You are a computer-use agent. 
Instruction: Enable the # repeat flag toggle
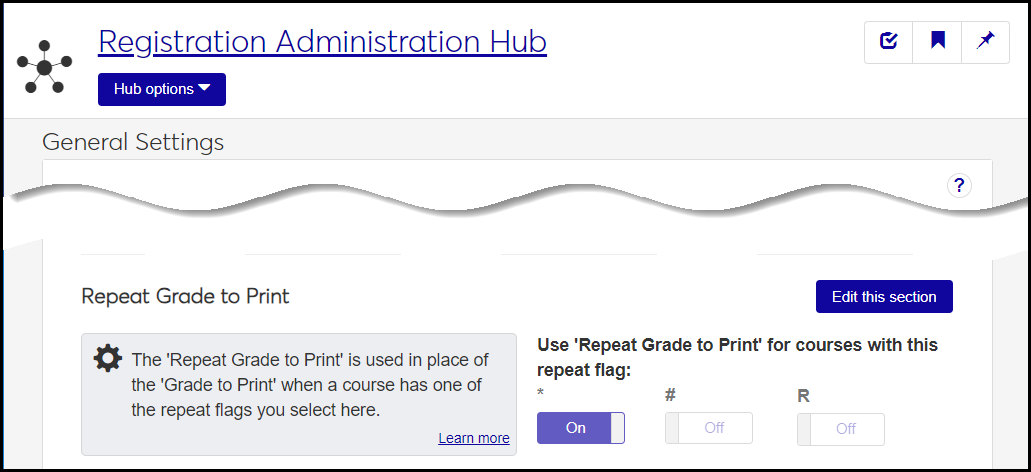click(x=709, y=428)
